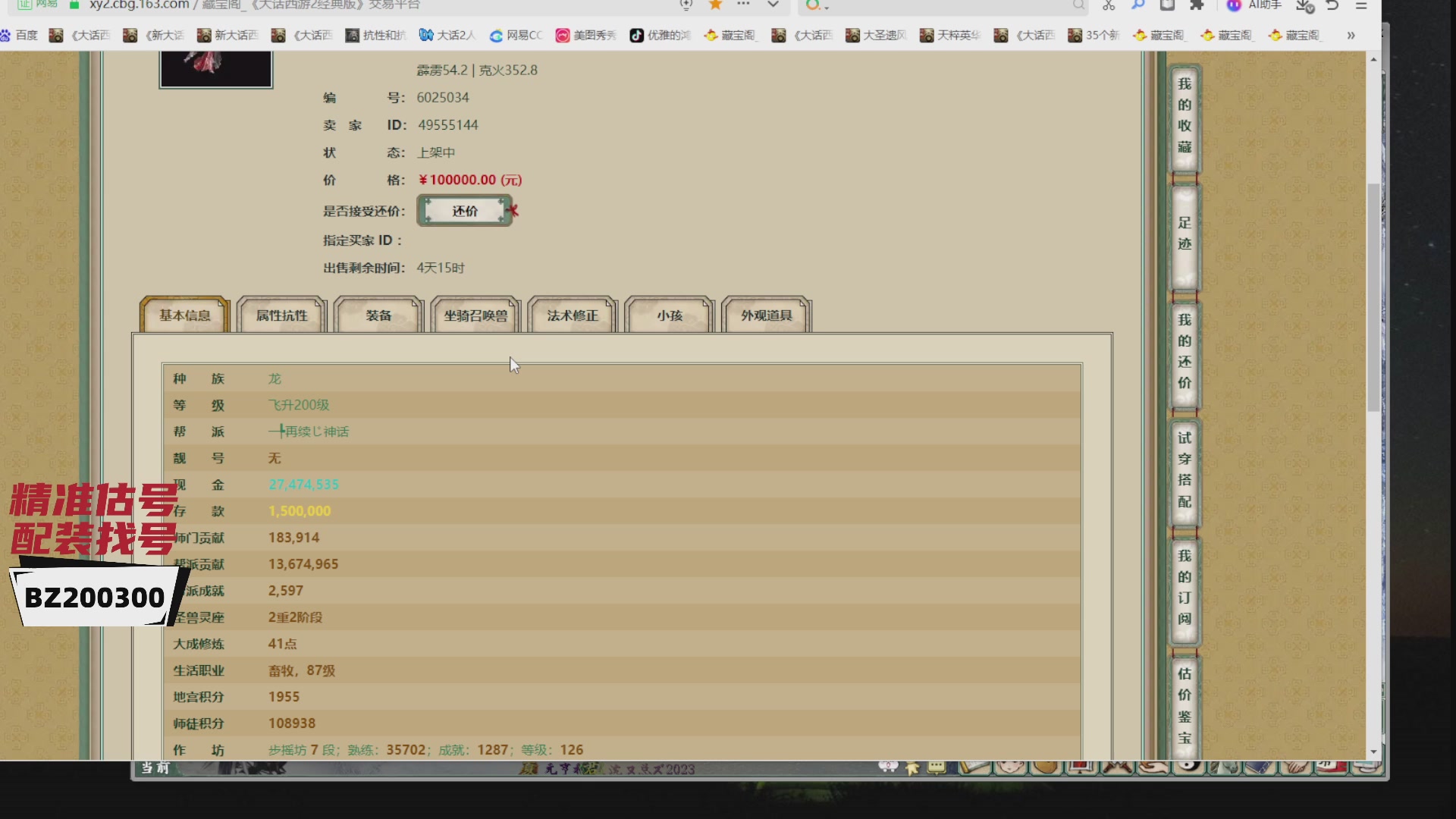Click the orange star bookmark icon
1456x819 pixels.
[x=715, y=5]
